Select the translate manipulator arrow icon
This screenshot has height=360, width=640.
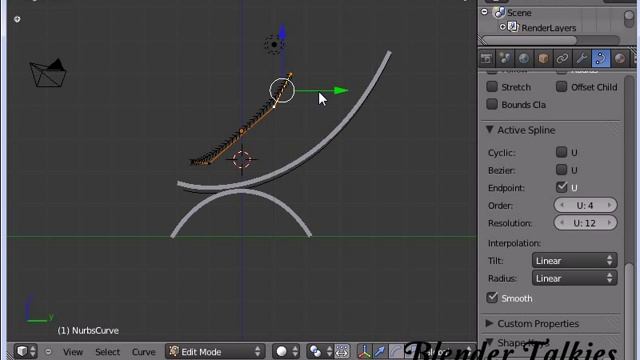click(x=380, y=351)
